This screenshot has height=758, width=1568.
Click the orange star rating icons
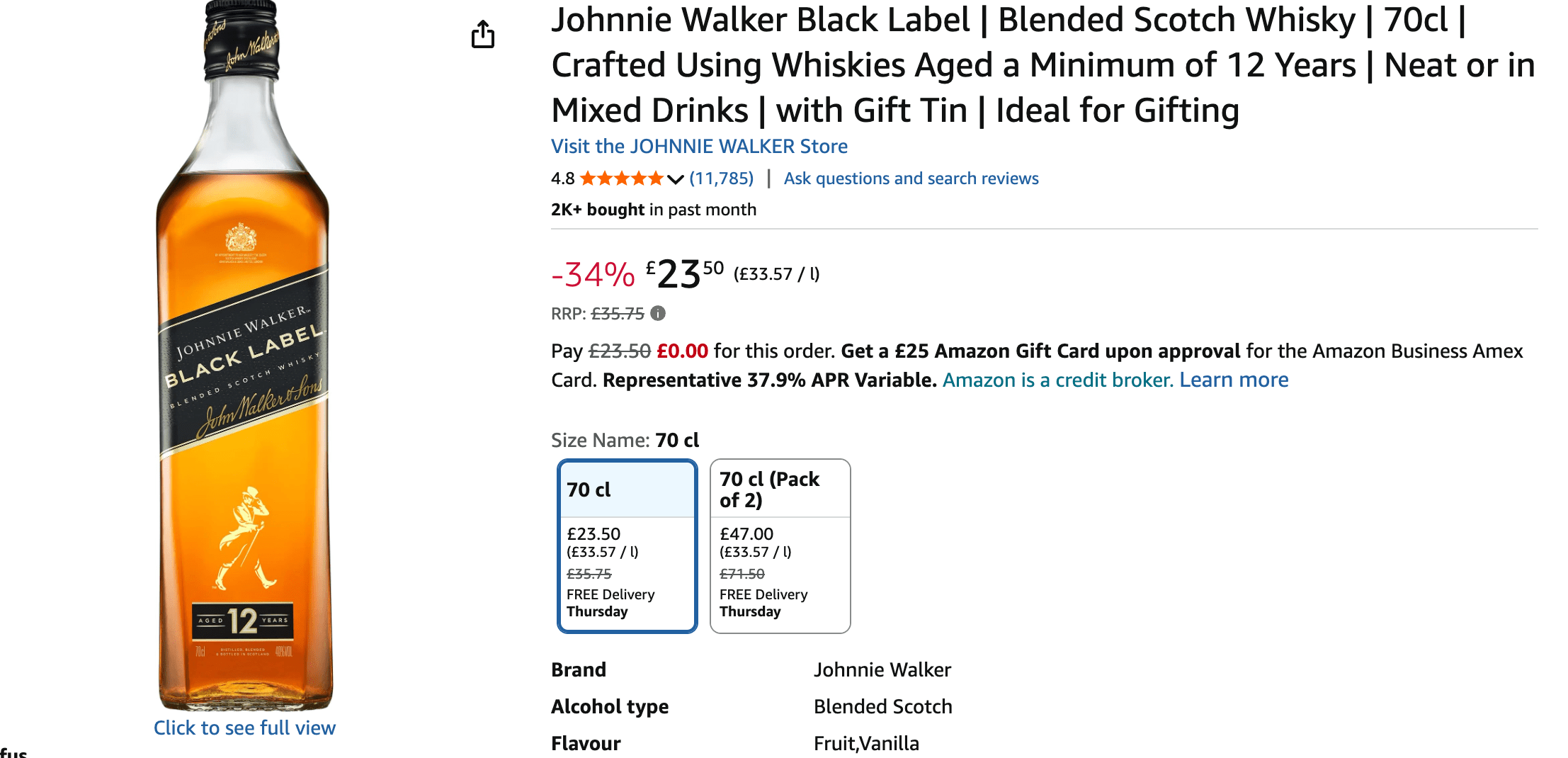(x=621, y=179)
